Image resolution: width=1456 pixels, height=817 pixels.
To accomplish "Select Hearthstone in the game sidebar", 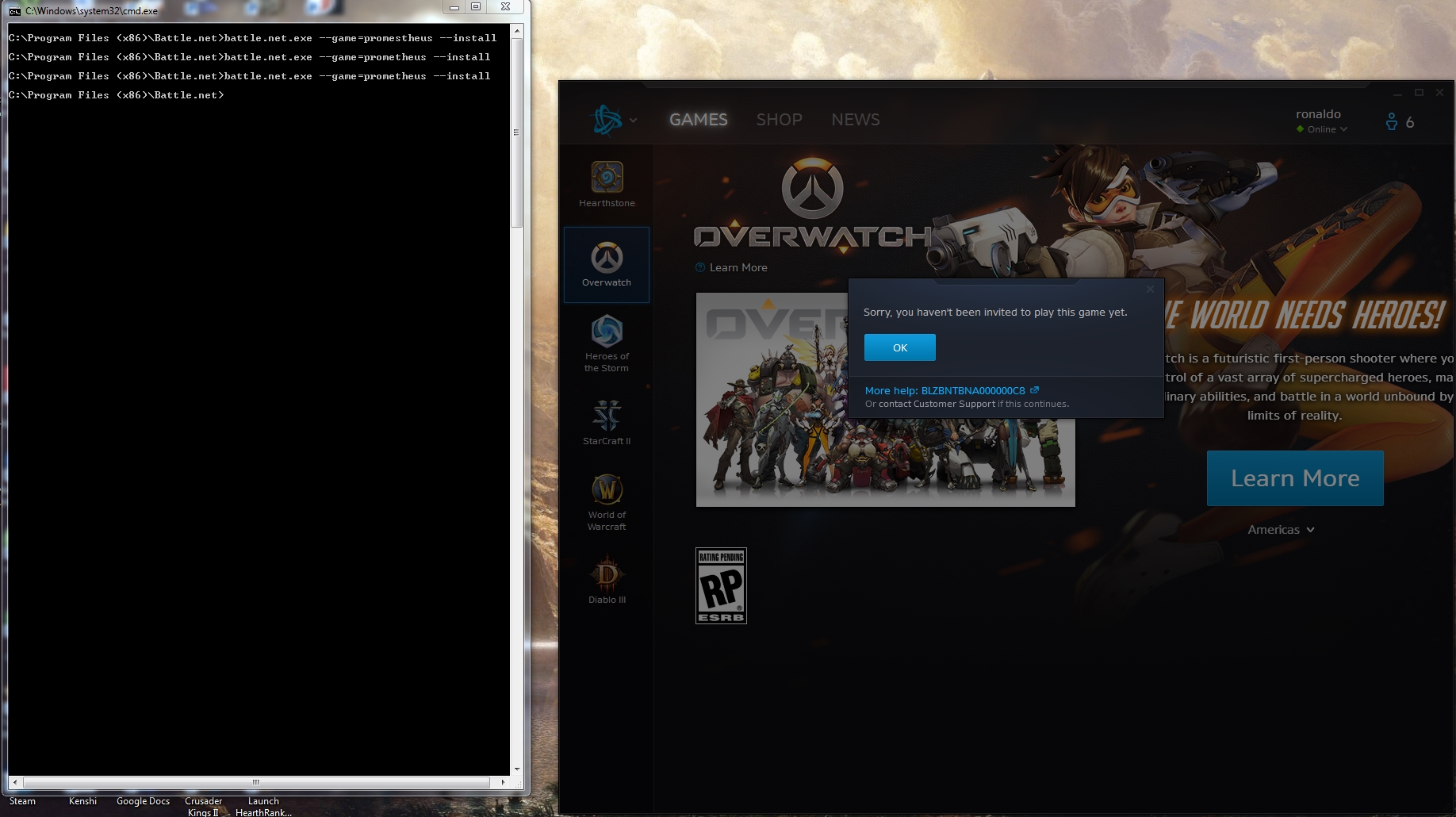I will point(607,184).
